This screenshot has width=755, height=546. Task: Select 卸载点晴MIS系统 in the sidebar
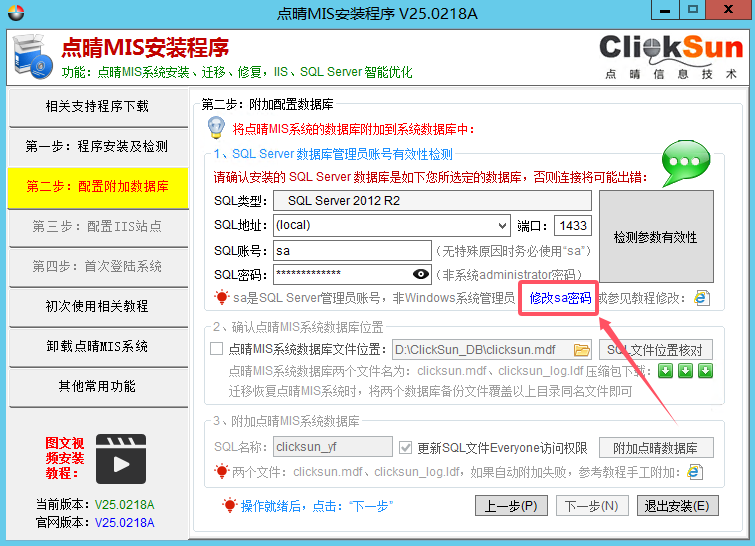pos(97,346)
